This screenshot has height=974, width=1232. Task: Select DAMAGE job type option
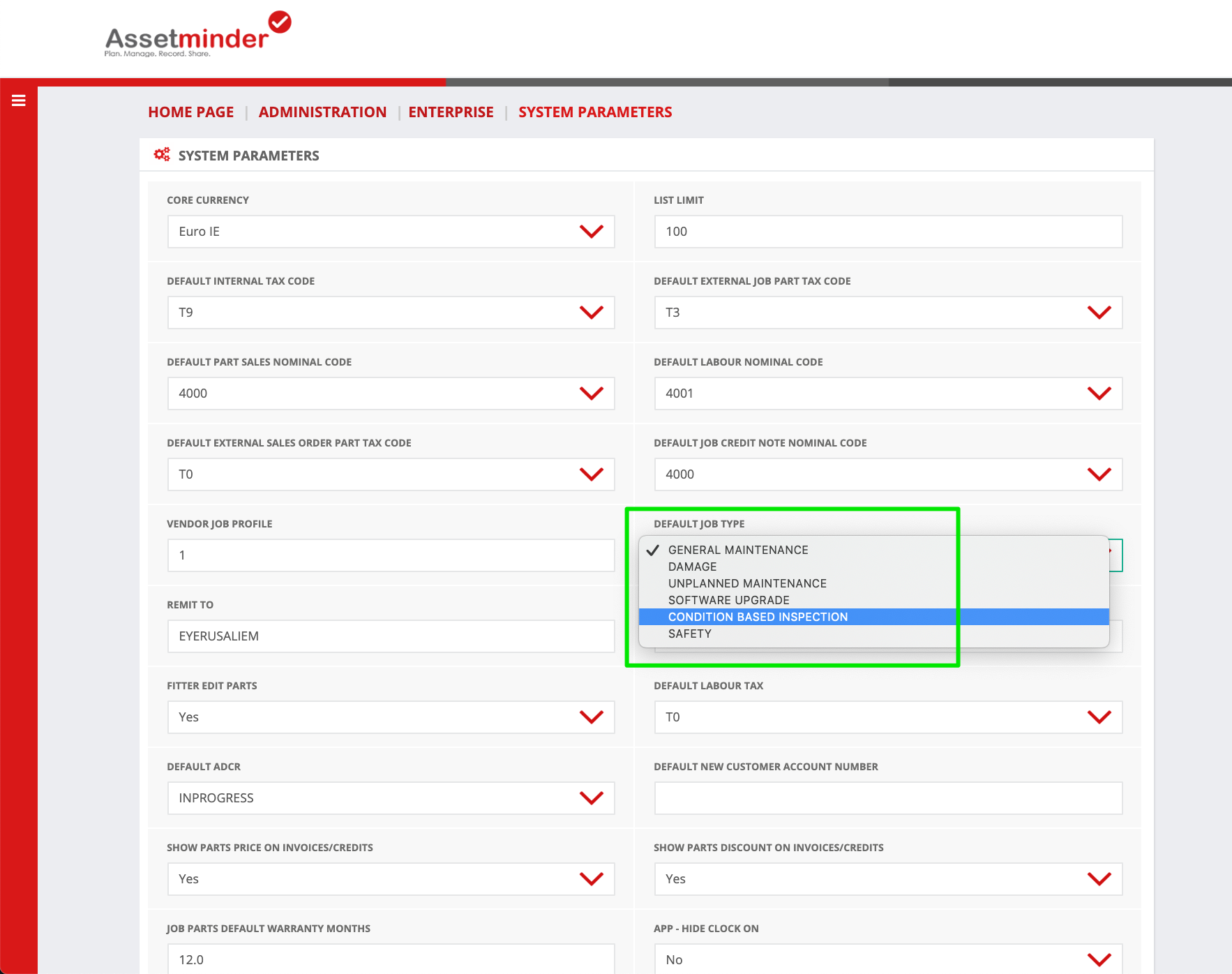873,567
